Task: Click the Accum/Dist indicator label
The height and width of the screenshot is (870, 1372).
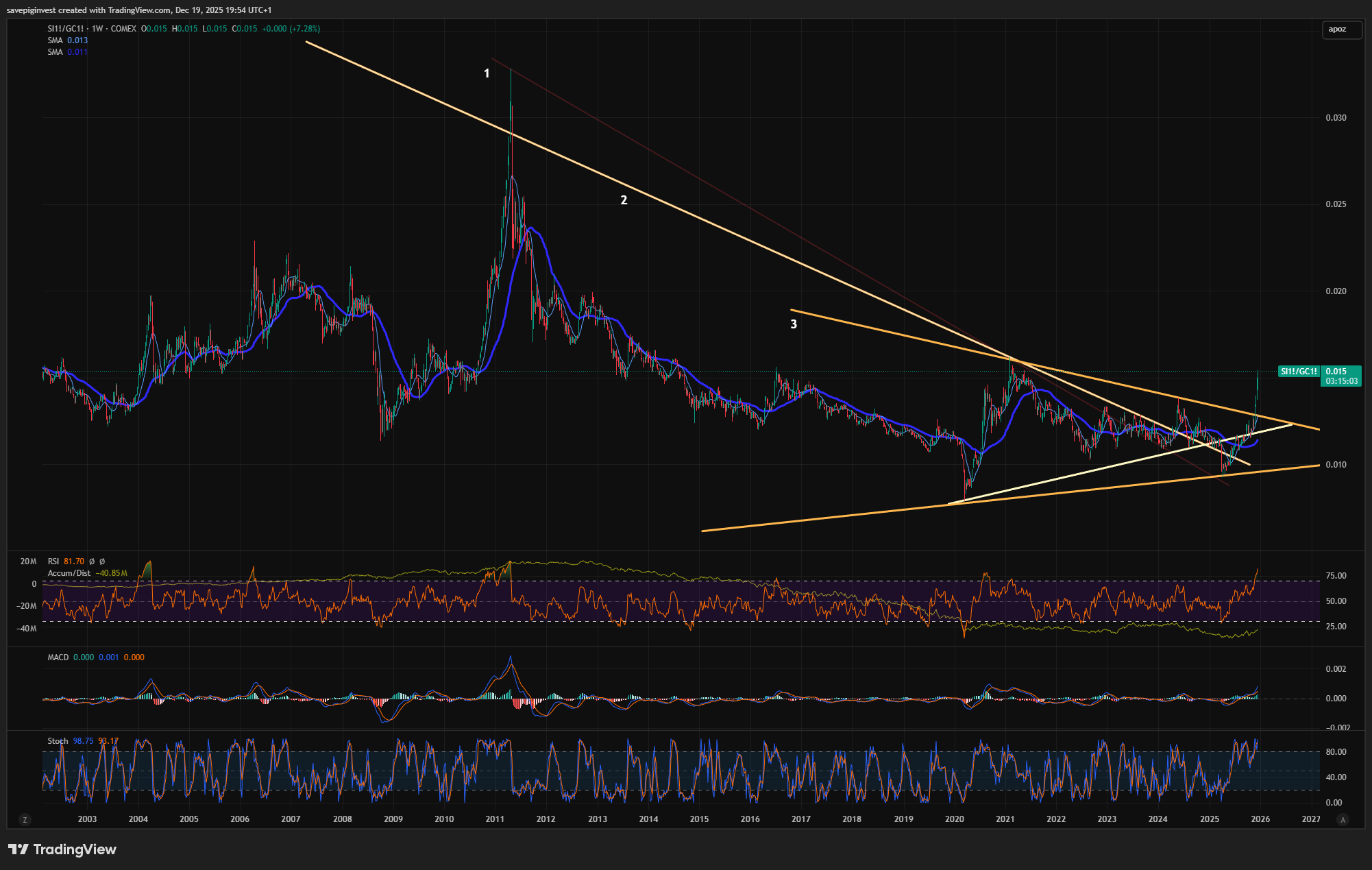Action: (69, 573)
